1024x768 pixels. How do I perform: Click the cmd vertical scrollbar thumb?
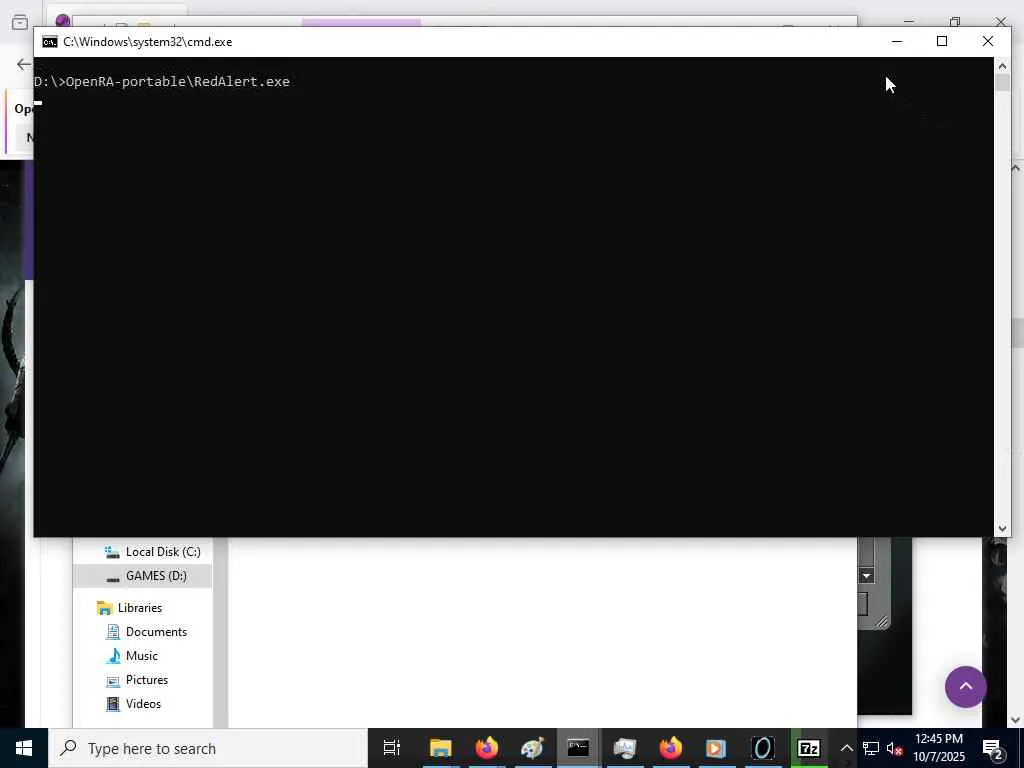tap(1002, 83)
